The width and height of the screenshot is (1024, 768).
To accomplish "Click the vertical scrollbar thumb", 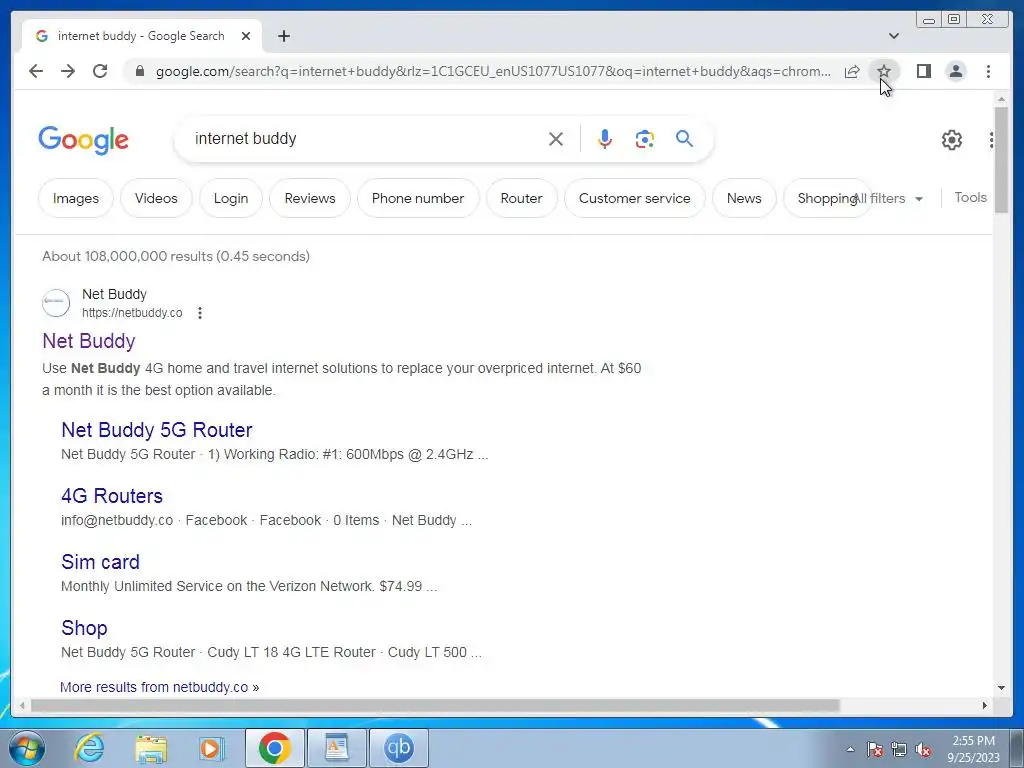I will tap(1001, 159).
